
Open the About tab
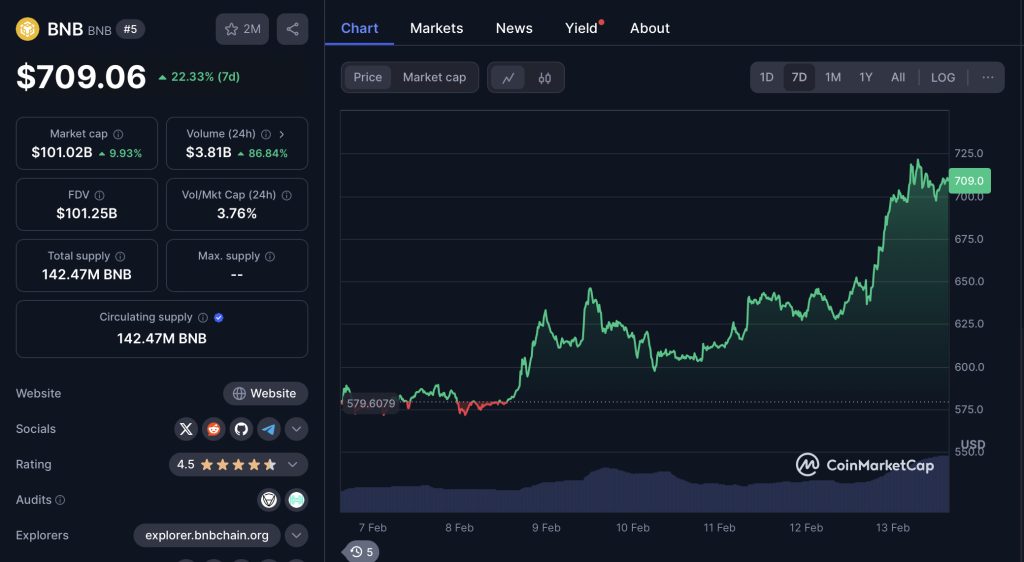pyautogui.click(x=650, y=28)
